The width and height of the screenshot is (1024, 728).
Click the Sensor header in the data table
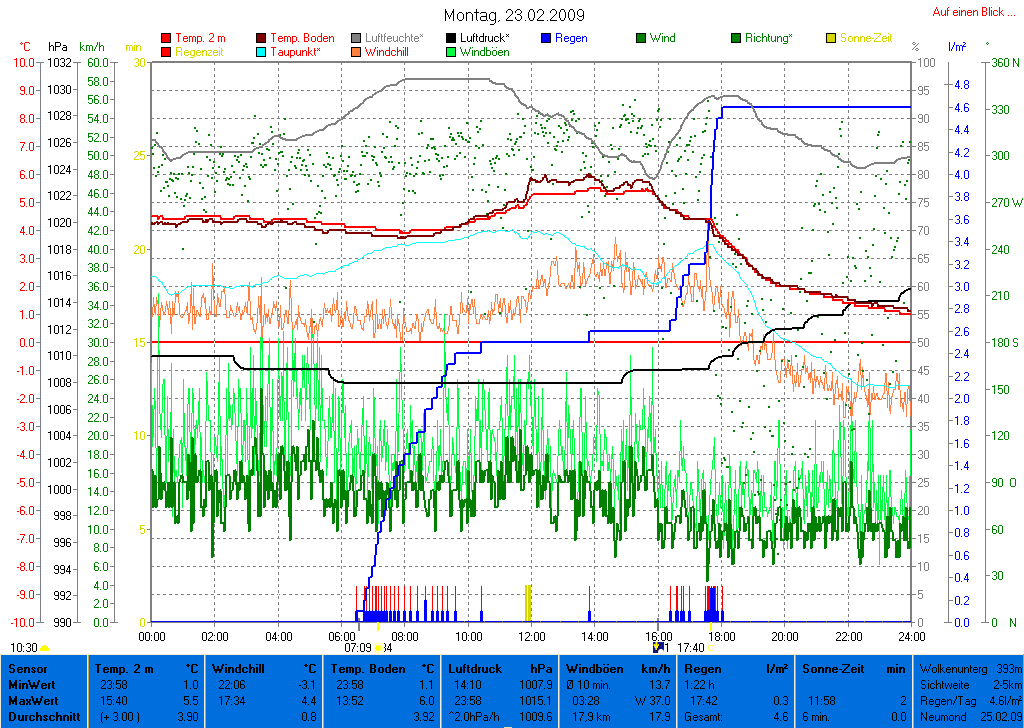pos(28,668)
